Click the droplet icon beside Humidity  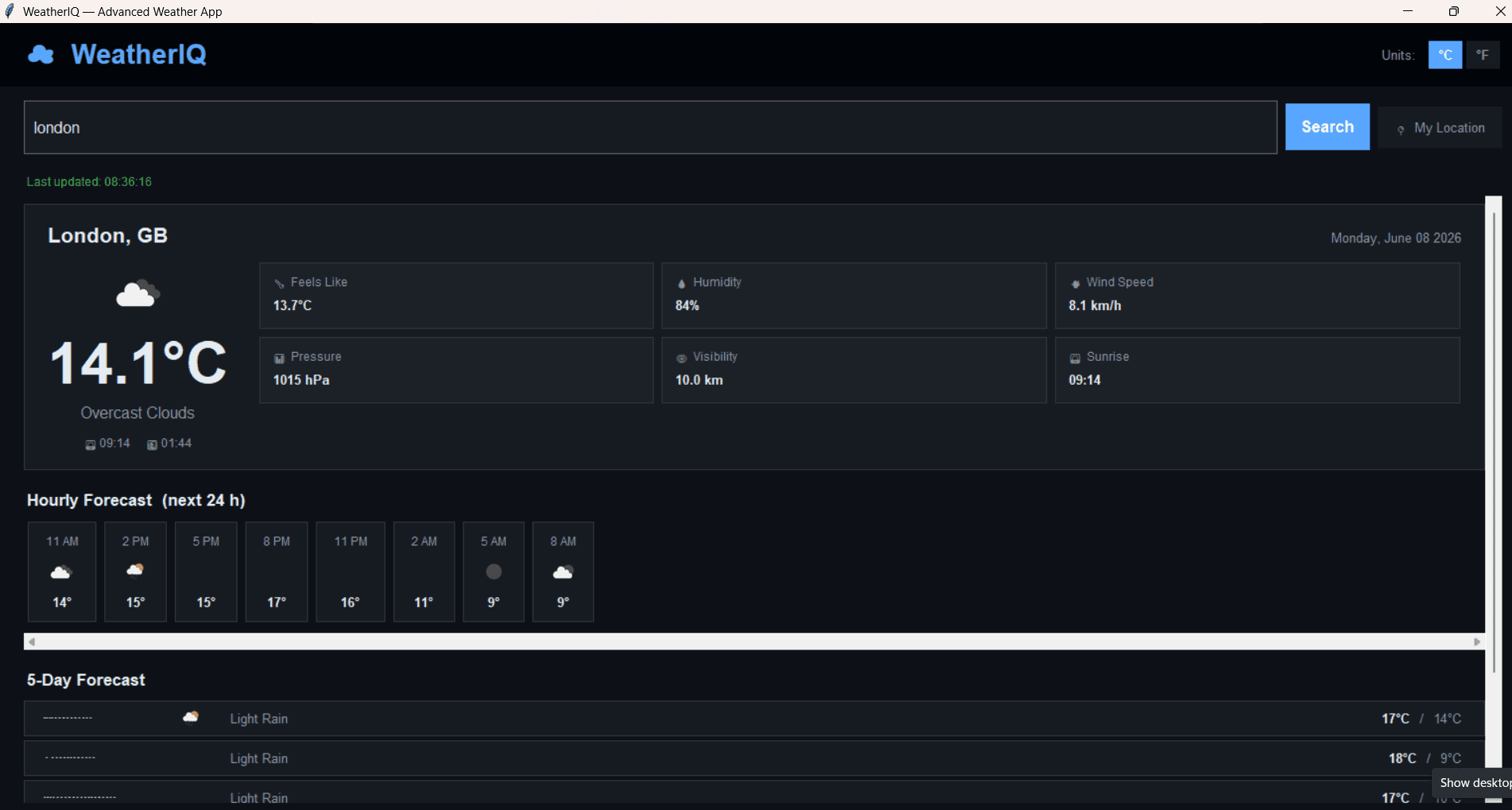681,284
